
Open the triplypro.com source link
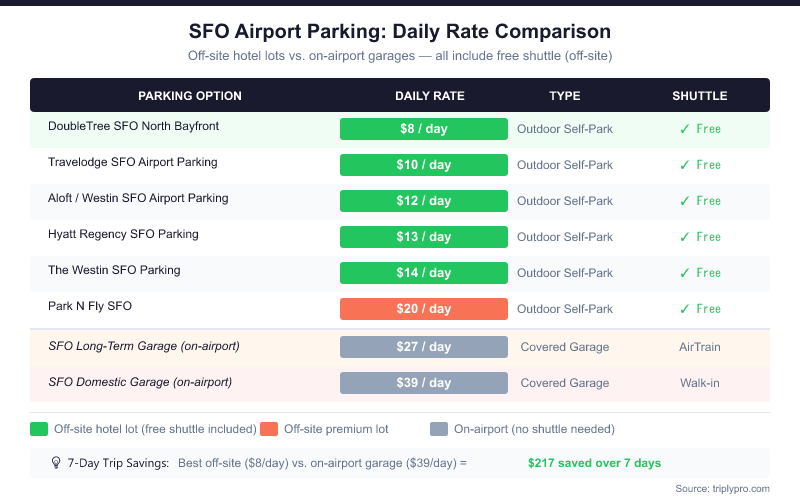[x=735, y=488]
